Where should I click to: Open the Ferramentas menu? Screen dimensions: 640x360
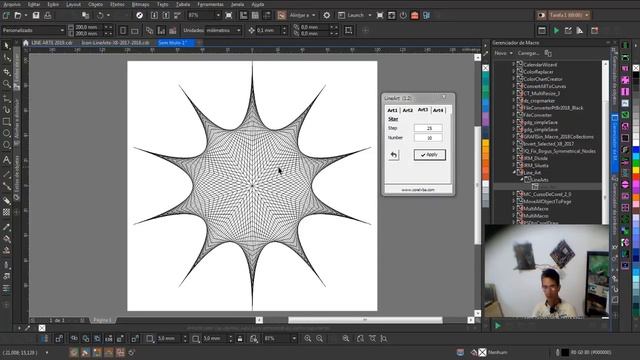[210, 4]
